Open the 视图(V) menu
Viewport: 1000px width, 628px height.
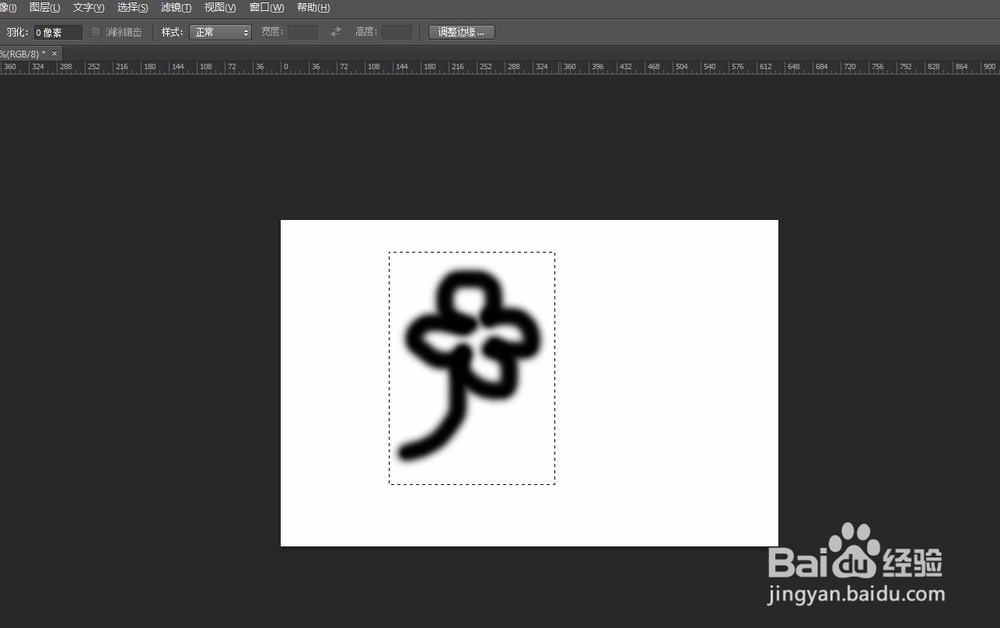(x=220, y=8)
